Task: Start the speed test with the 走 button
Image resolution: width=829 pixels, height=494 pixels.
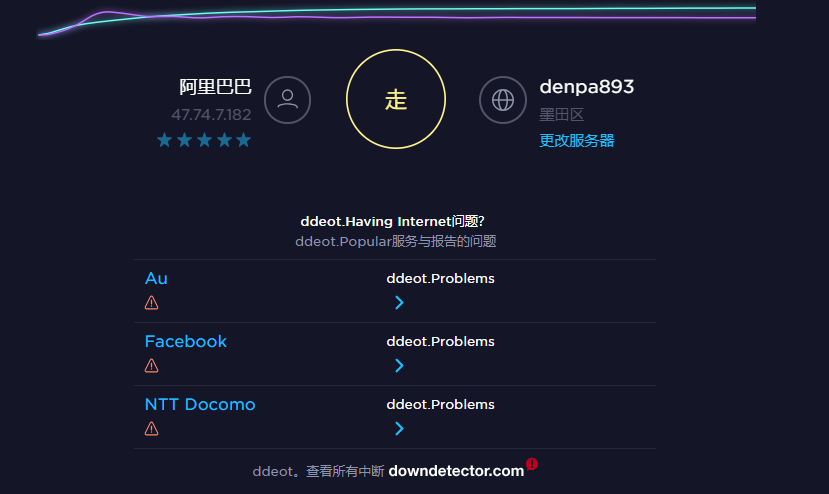Action: (396, 99)
